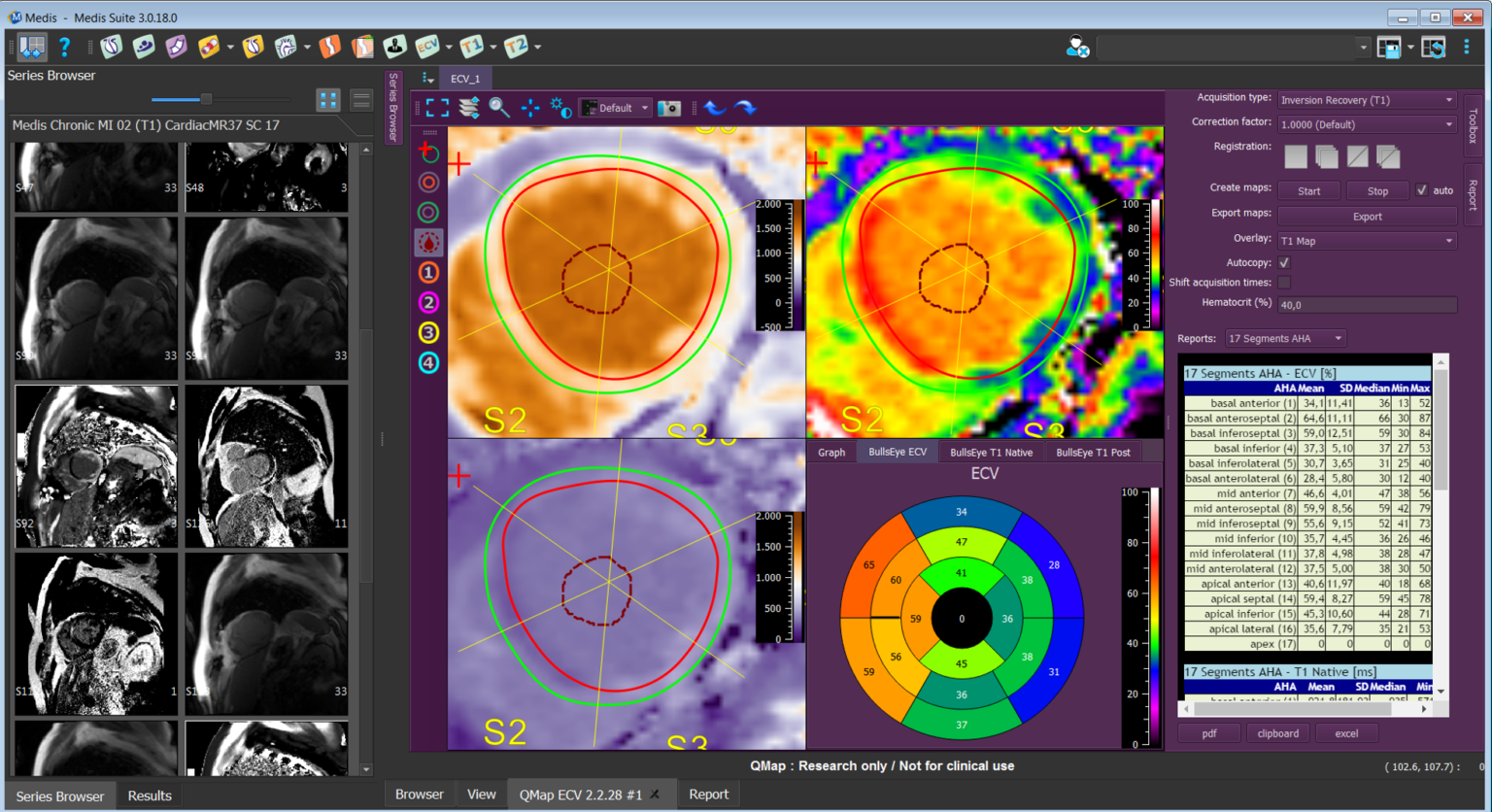Image resolution: width=1492 pixels, height=812 pixels.
Task: Click the snapshot camera icon
Action: (669, 108)
